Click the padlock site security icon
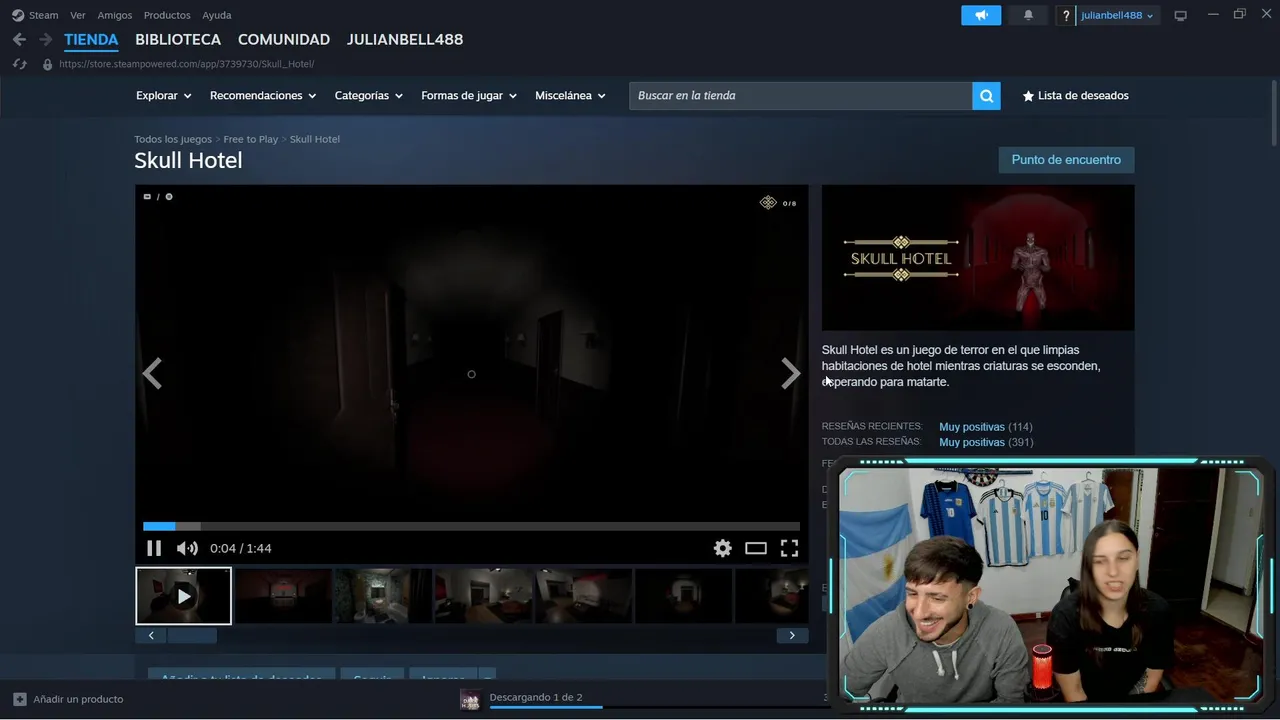 pos(47,64)
